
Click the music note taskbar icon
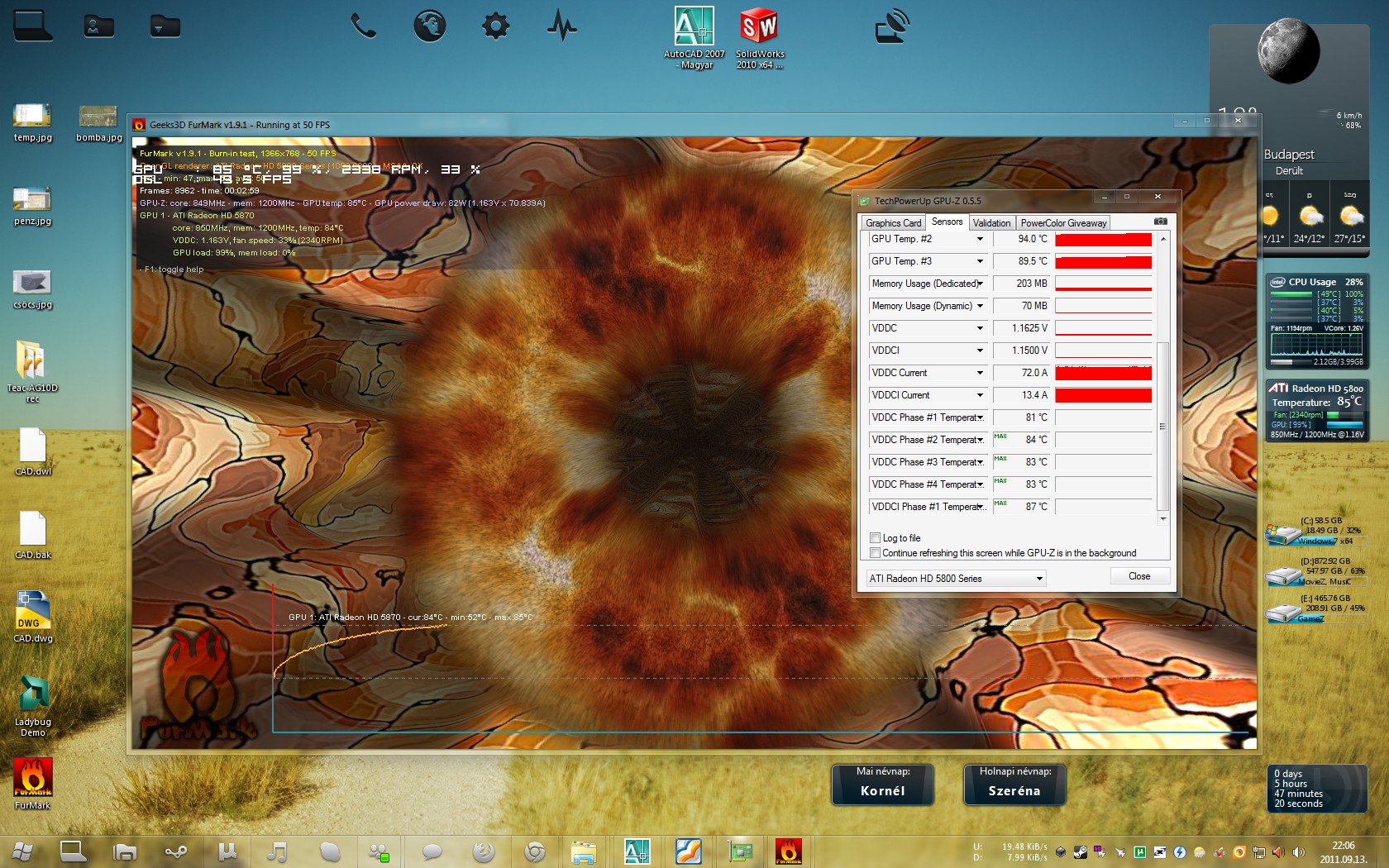278,851
